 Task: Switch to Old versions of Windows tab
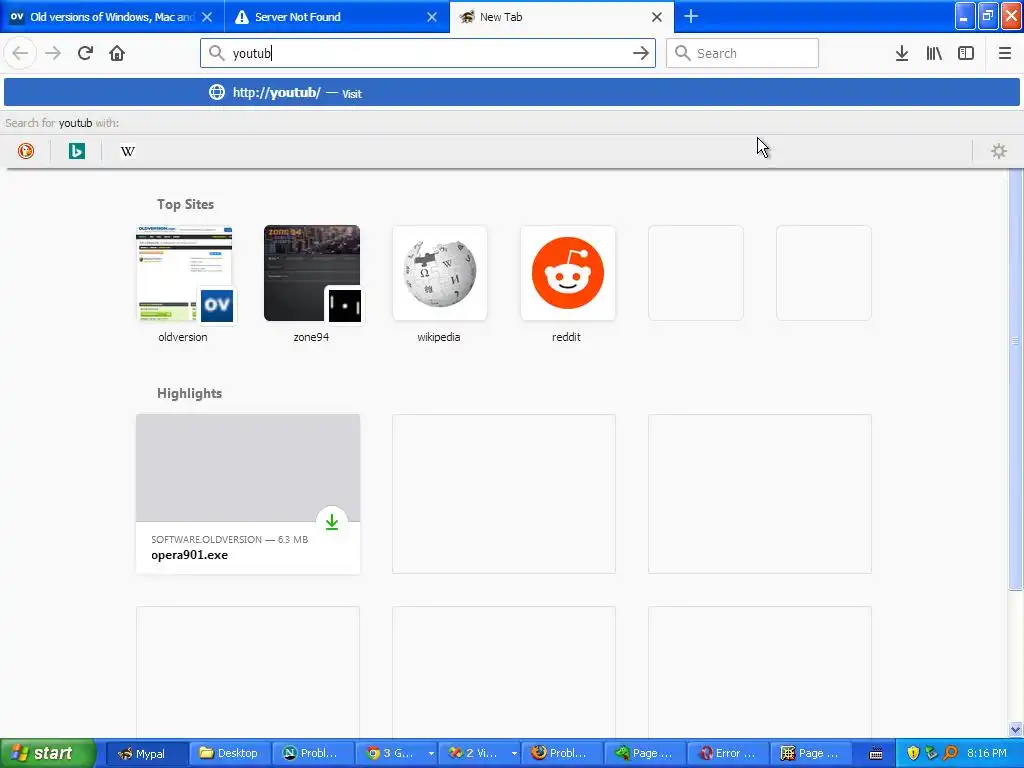point(112,17)
